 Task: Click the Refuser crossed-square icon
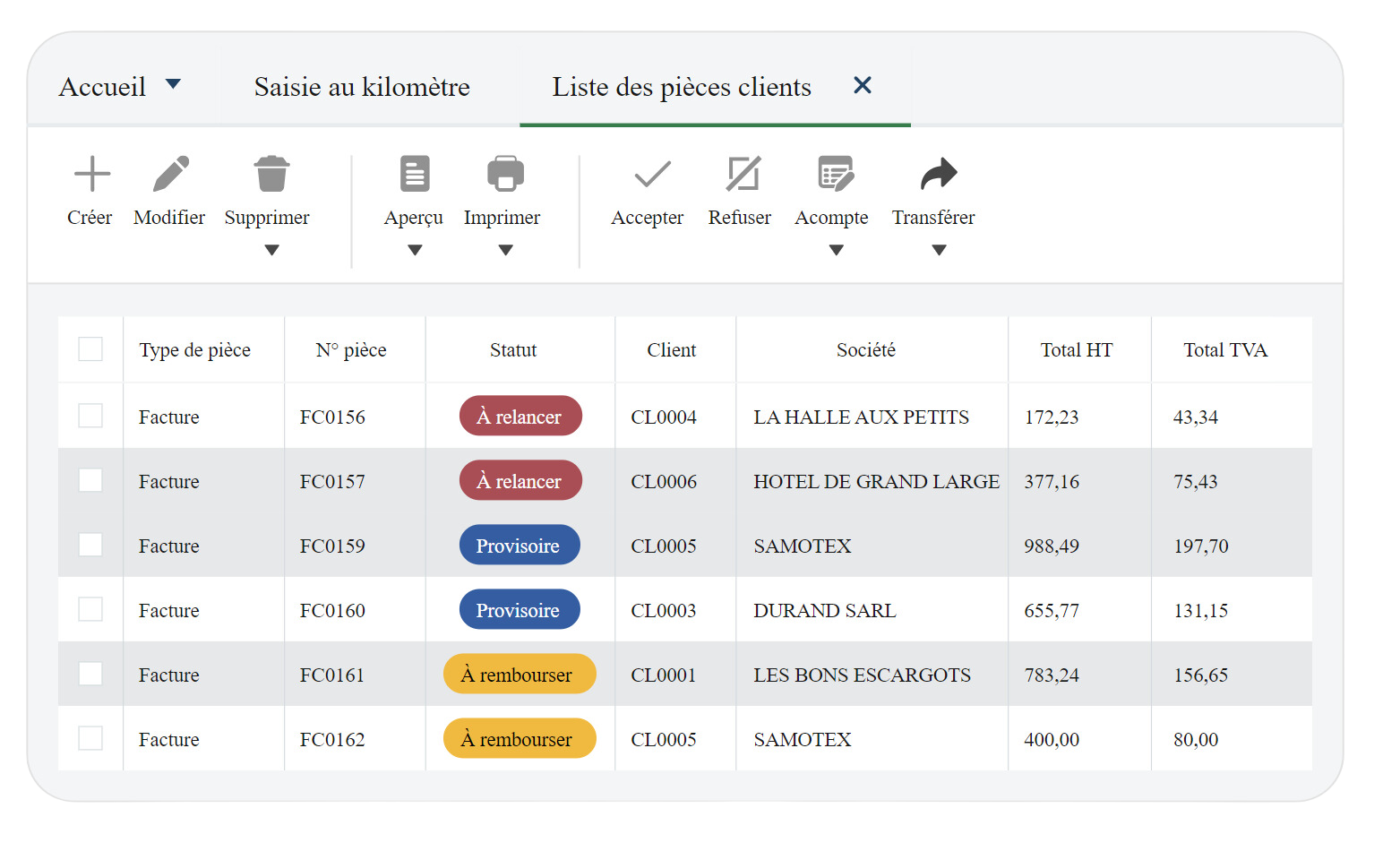click(743, 174)
